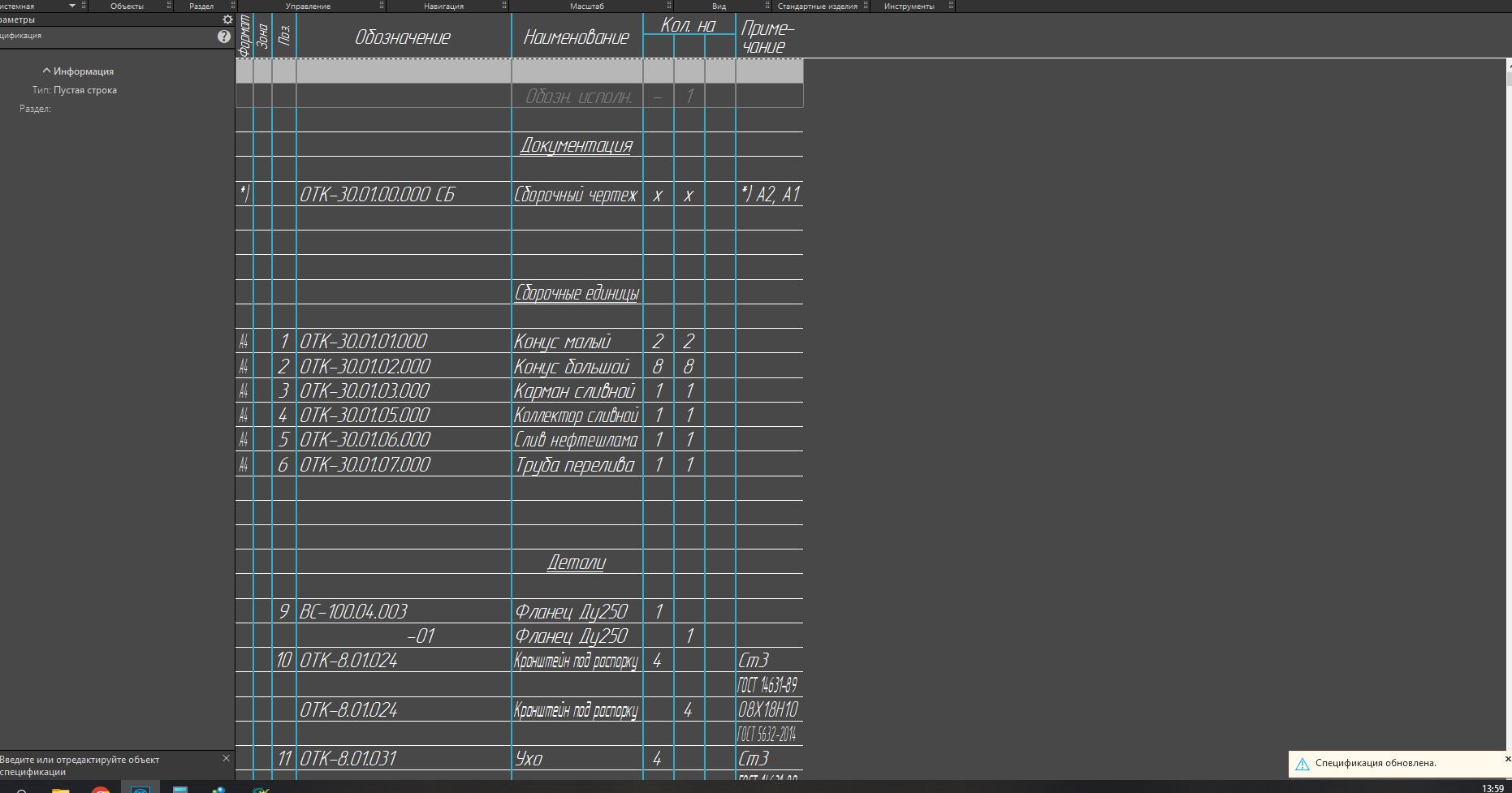Image resolution: width=1512 pixels, height=793 pixels.
Task: Open Google Chrome from the taskbar
Action: point(101,789)
